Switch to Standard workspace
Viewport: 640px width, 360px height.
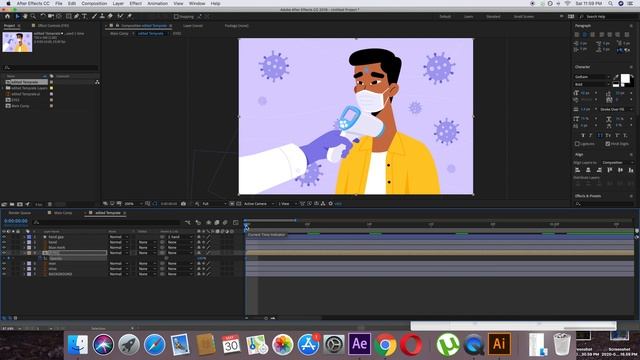click(x=493, y=16)
